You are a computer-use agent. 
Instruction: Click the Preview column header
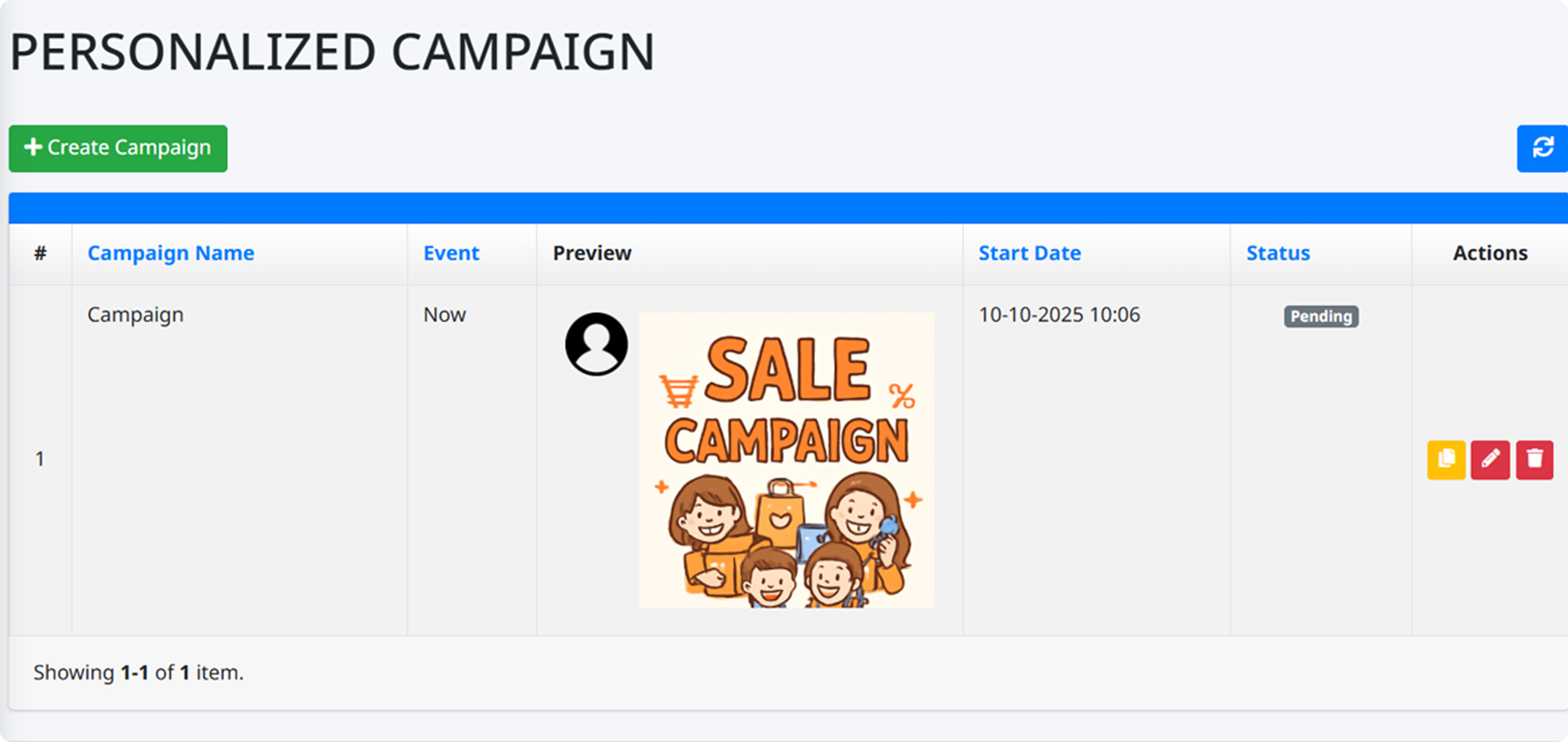[592, 253]
